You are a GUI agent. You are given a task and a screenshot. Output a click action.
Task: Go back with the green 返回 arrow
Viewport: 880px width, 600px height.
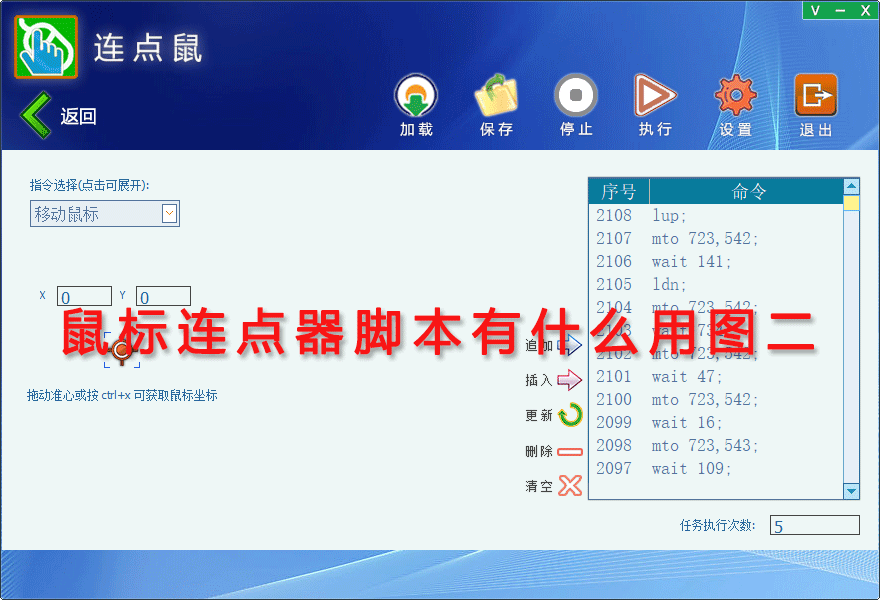[36, 115]
